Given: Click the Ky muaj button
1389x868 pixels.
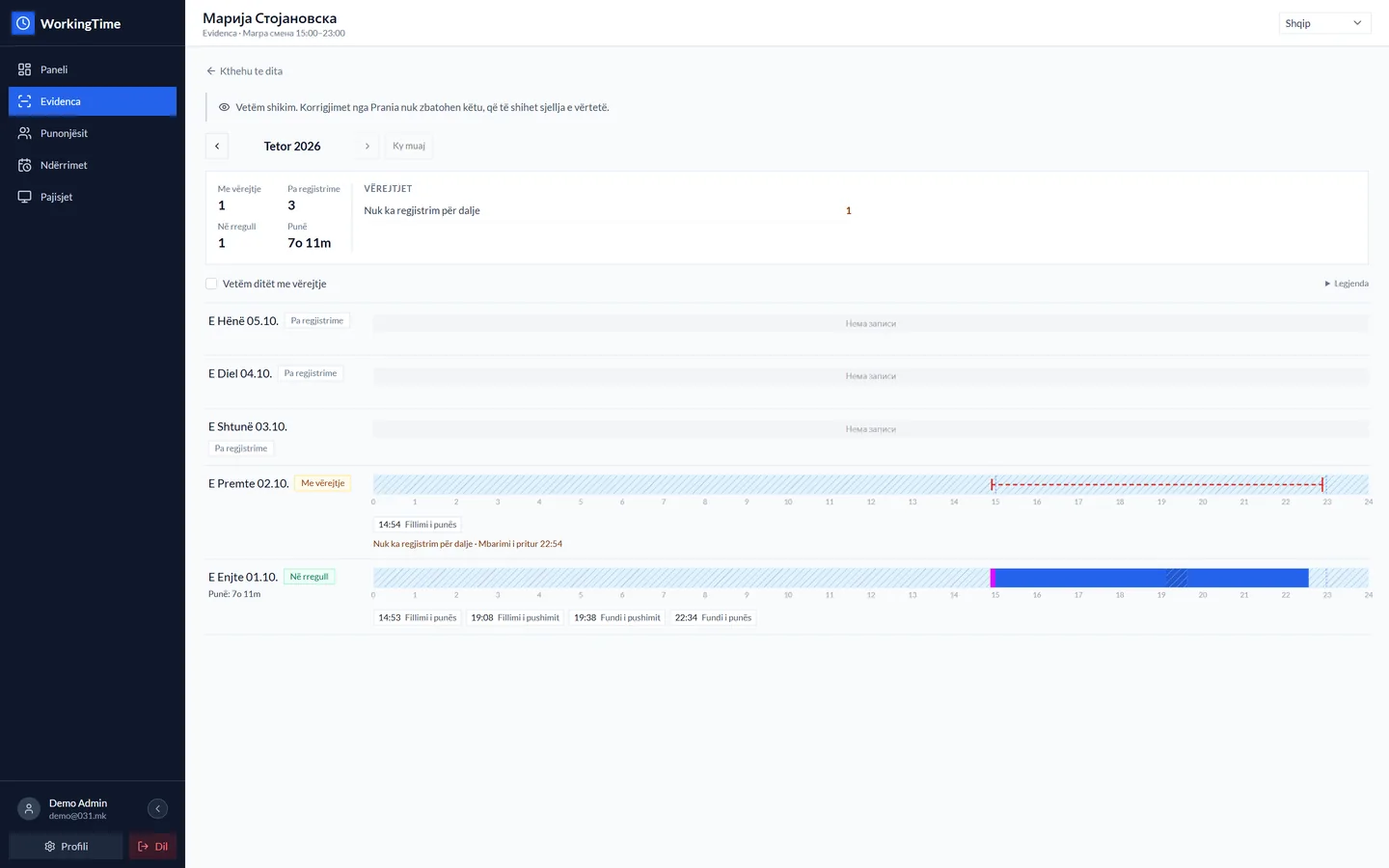Looking at the screenshot, I should [x=409, y=146].
